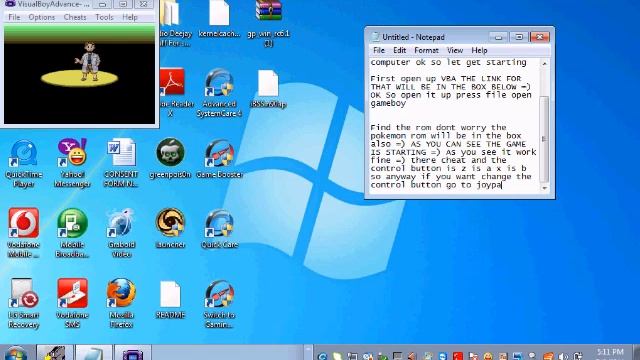
Task: Open the Vodafone Mobile shortcut icon
Action: point(24,233)
